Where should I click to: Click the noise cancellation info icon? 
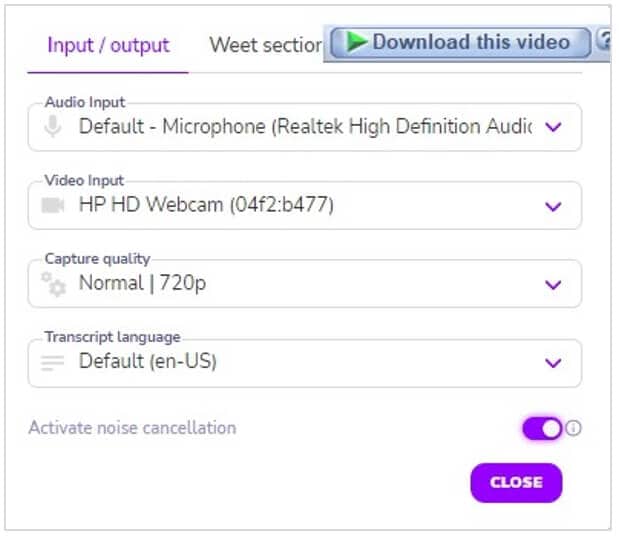(x=573, y=428)
